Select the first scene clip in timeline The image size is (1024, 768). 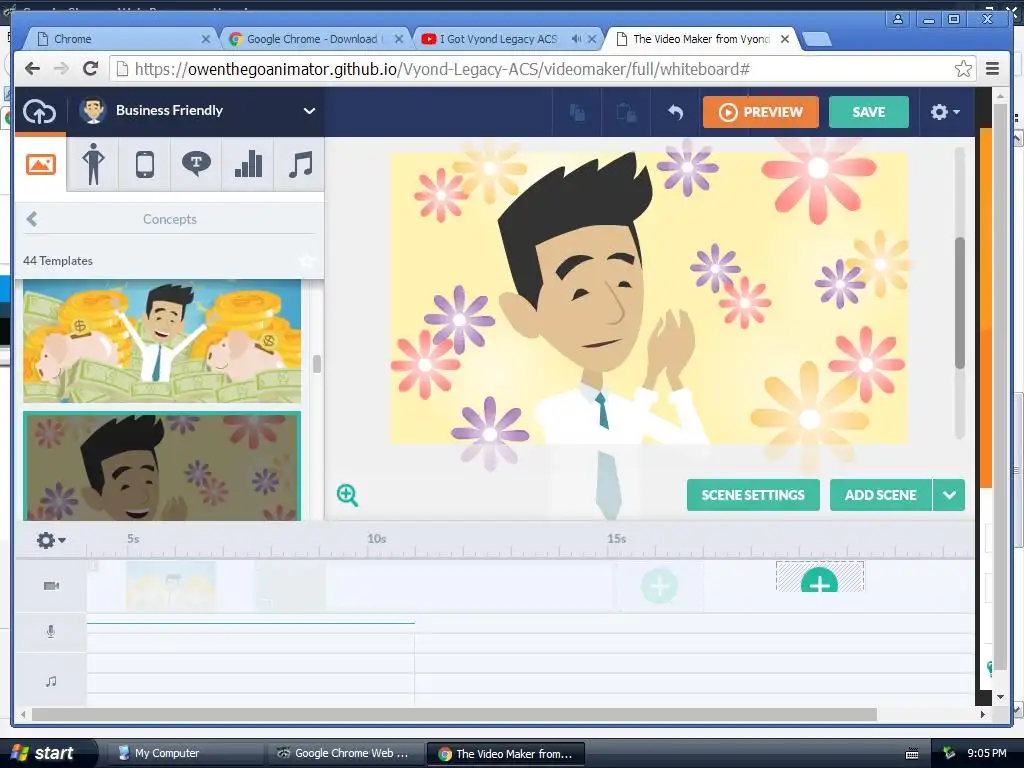[171, 586]
